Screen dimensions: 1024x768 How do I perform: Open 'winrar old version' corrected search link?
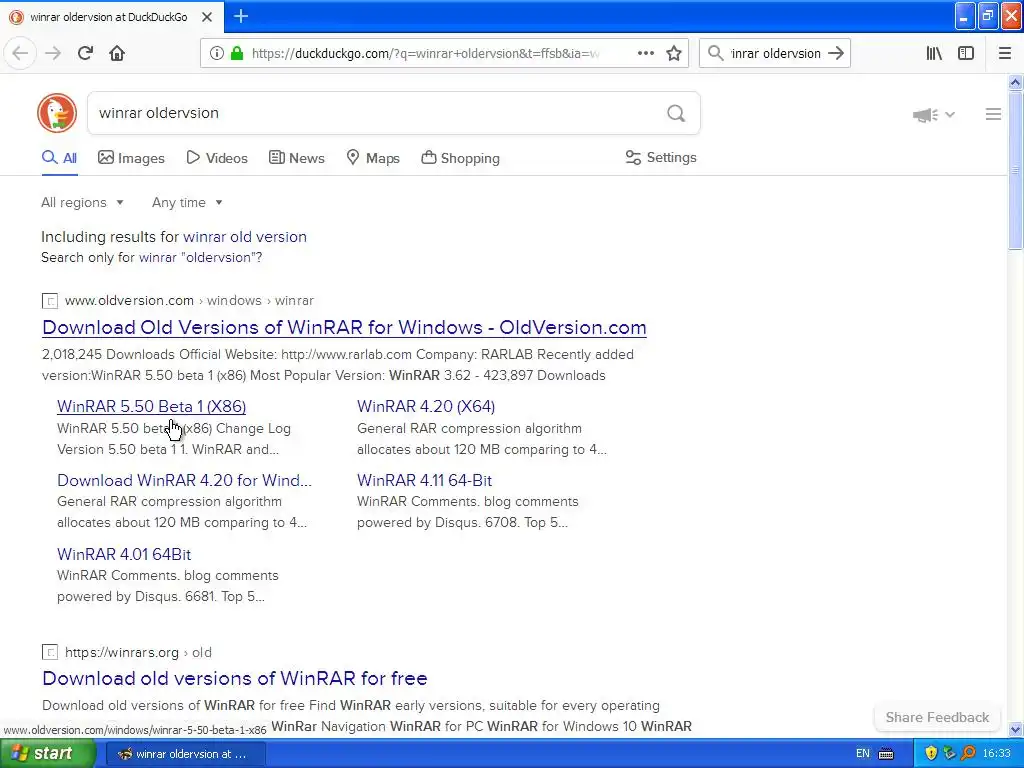[245, 237]
